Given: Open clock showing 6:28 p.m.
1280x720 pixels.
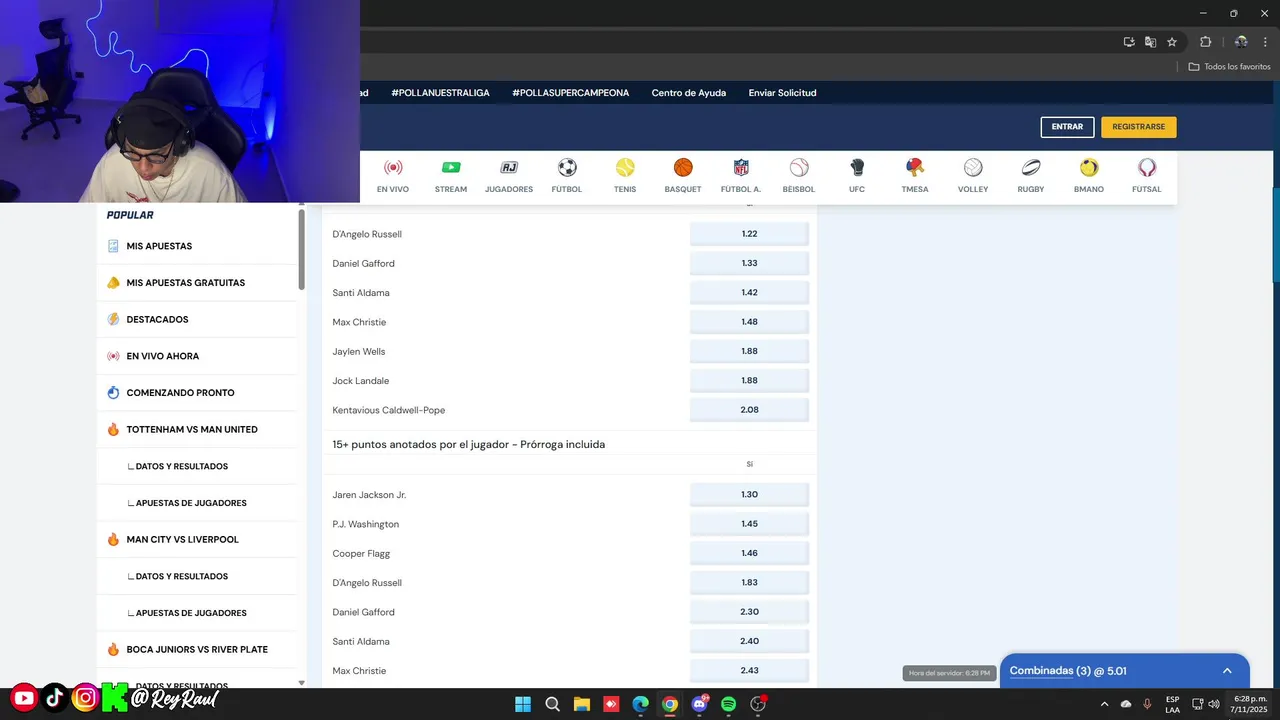Looking at the screenshot, I should tap(1247, 704).
